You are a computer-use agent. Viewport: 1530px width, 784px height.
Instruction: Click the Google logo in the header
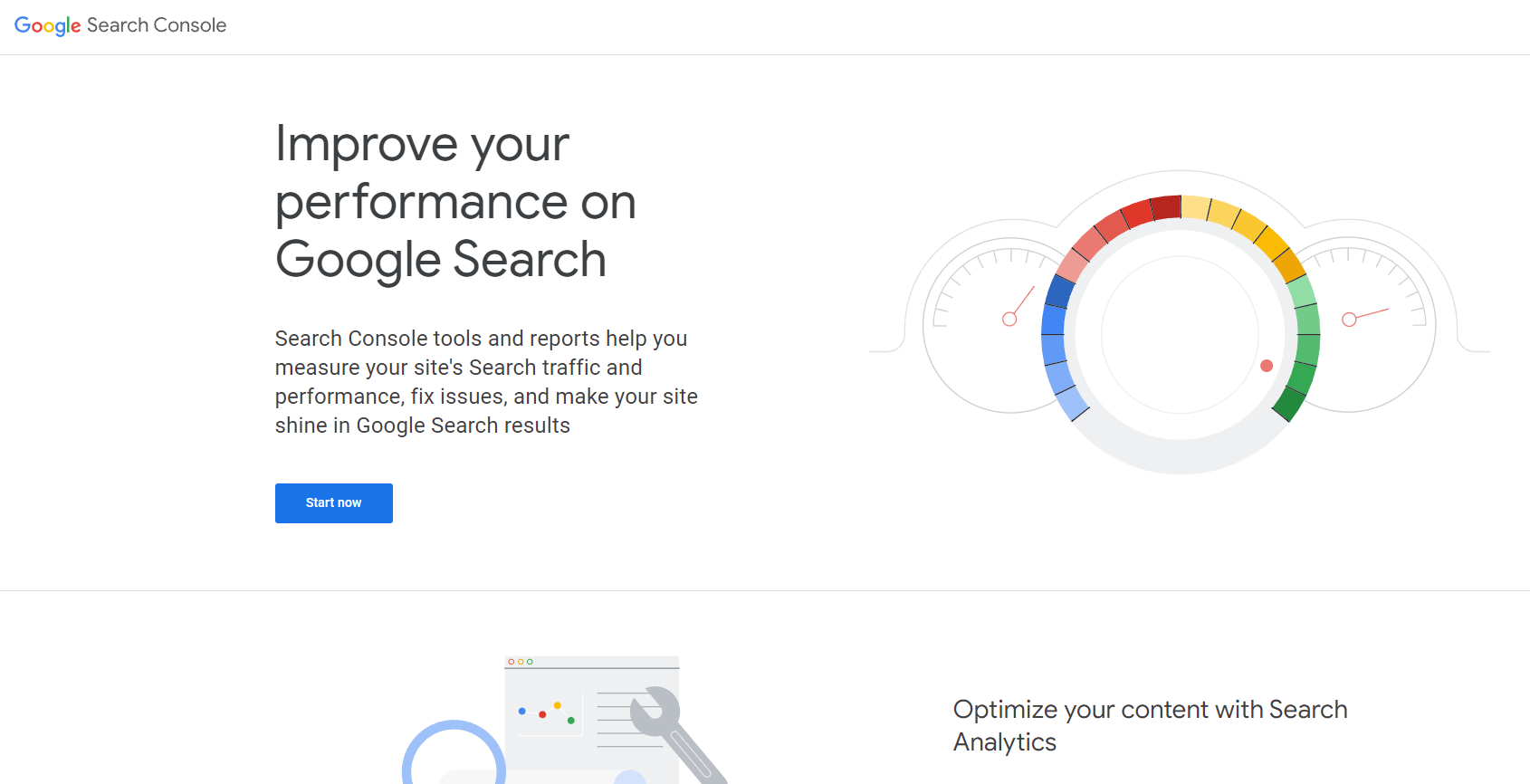[47, 24]
